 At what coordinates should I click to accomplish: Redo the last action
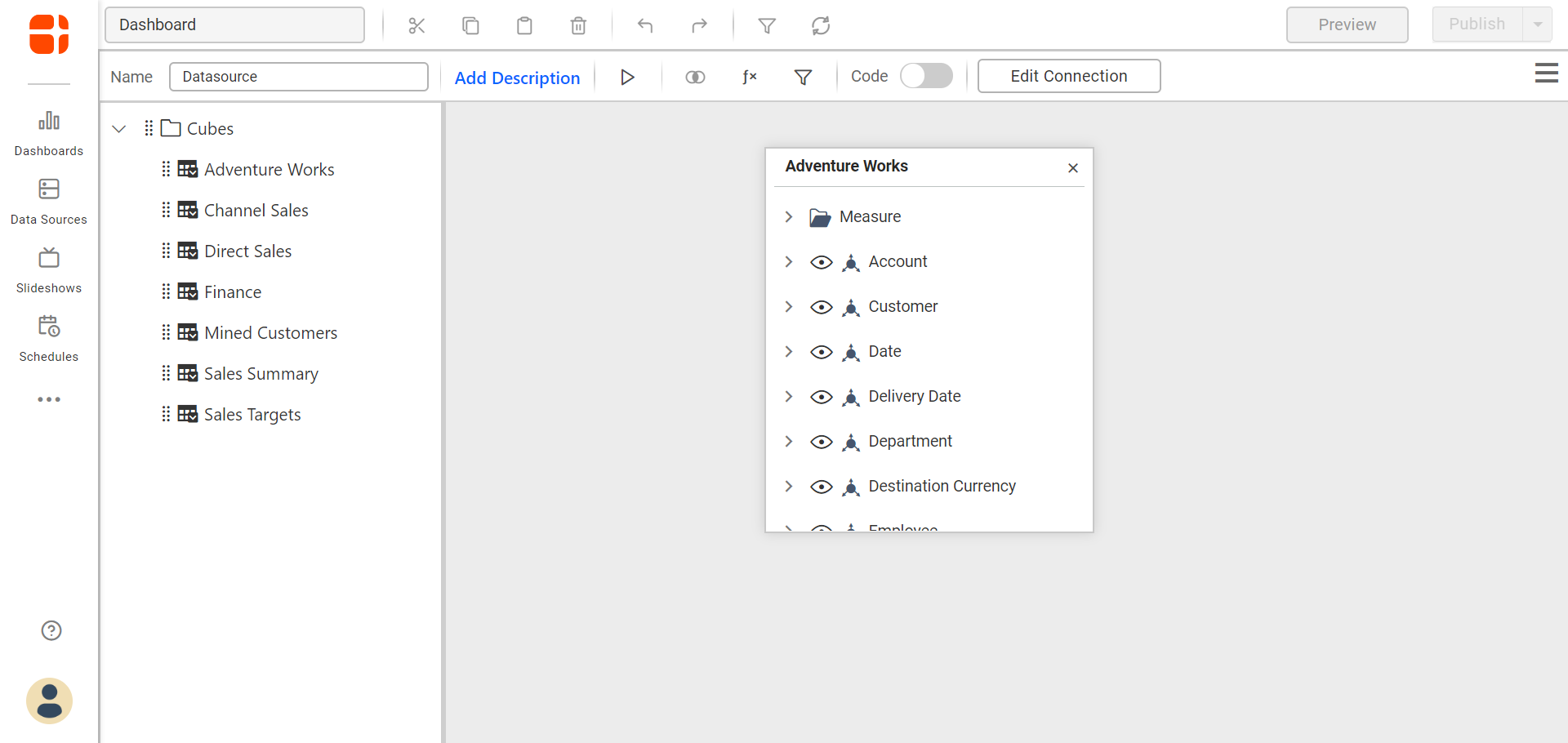tap(699, 26)
